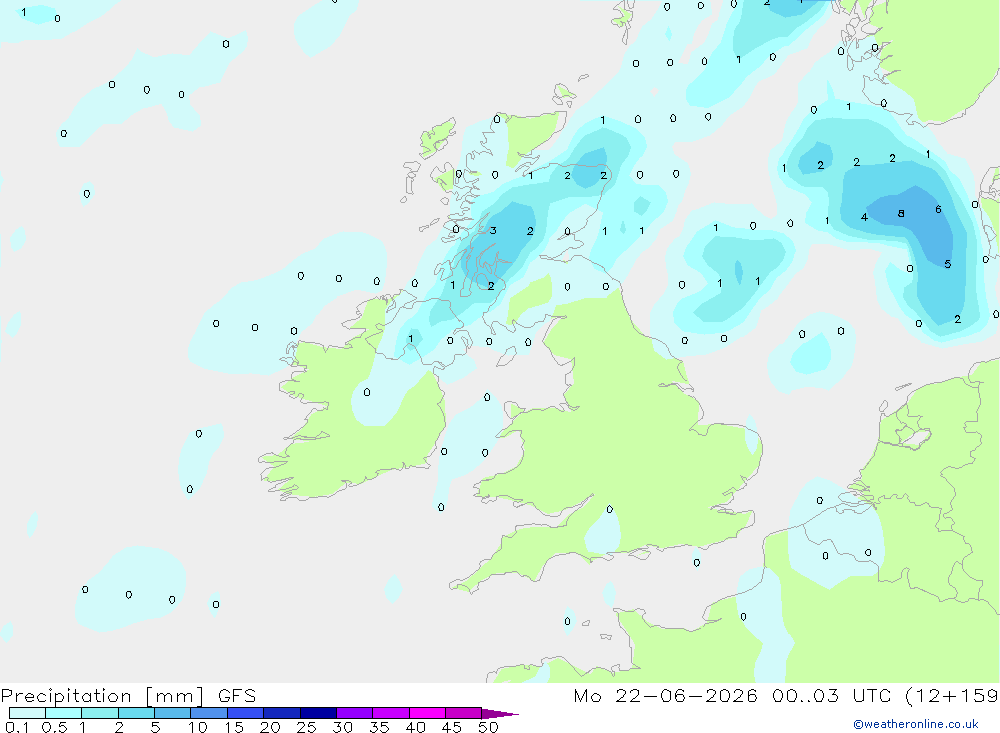The width and height of the screenshot is (1000, 733).
Task: Pick the 15–20 mm legend color swatch
Action: [x=245, y=713]
